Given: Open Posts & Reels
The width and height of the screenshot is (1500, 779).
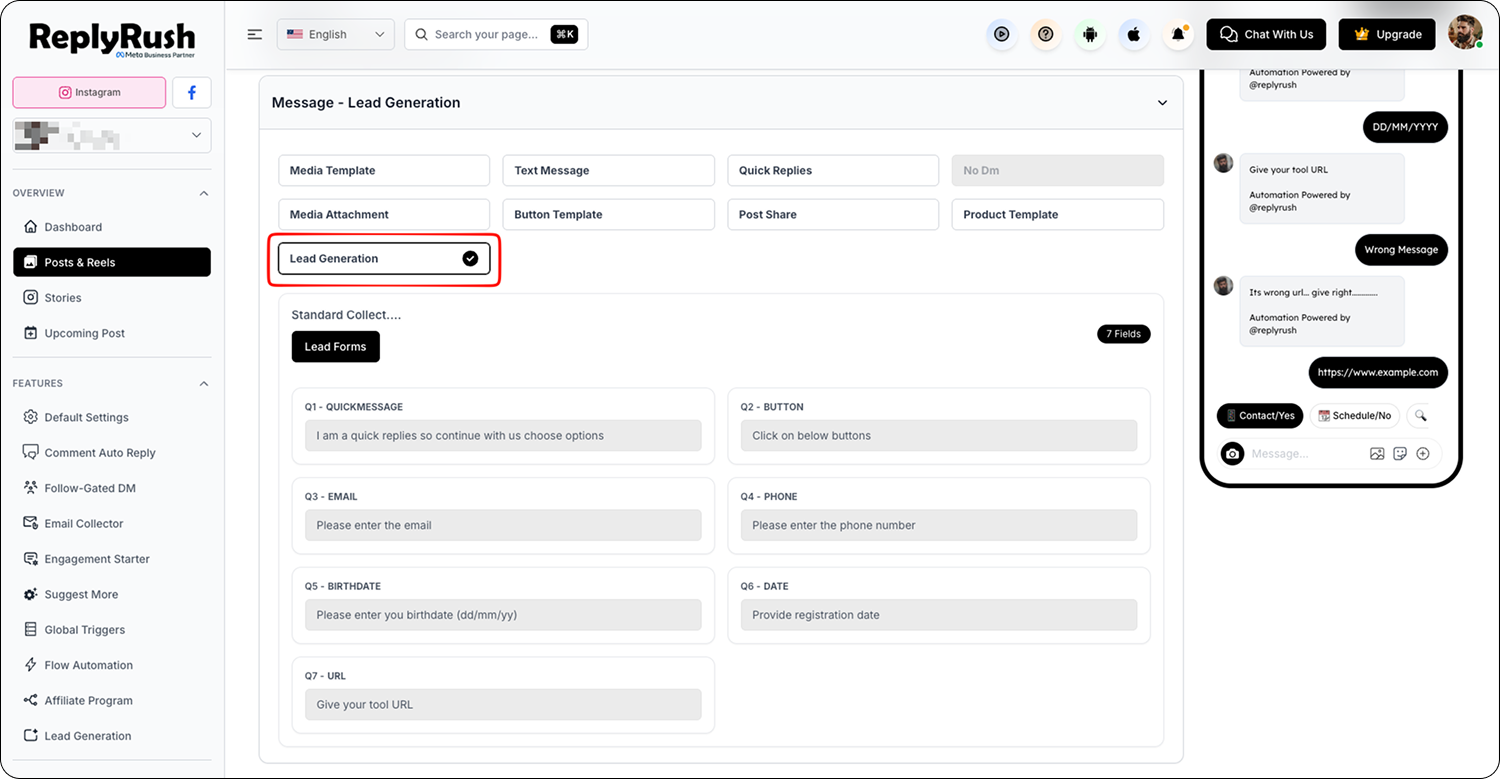Looking at the screenshot, I should (112, 262).
